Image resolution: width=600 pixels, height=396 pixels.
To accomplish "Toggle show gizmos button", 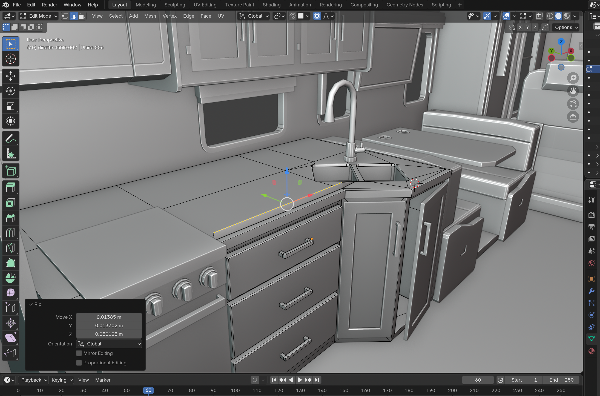I will coord(487,16).
